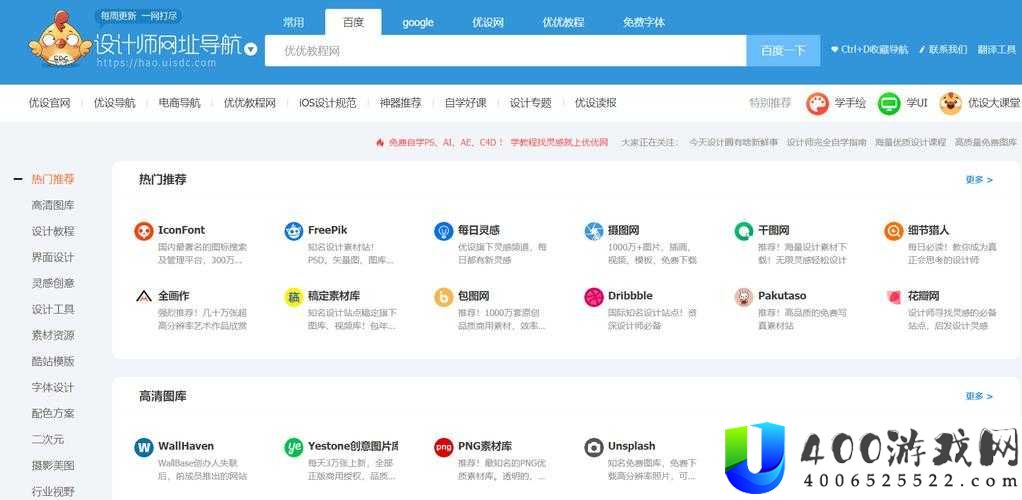Switch to the google search tab
This screenshot has width=1022, height=500.
coord(418,22)
